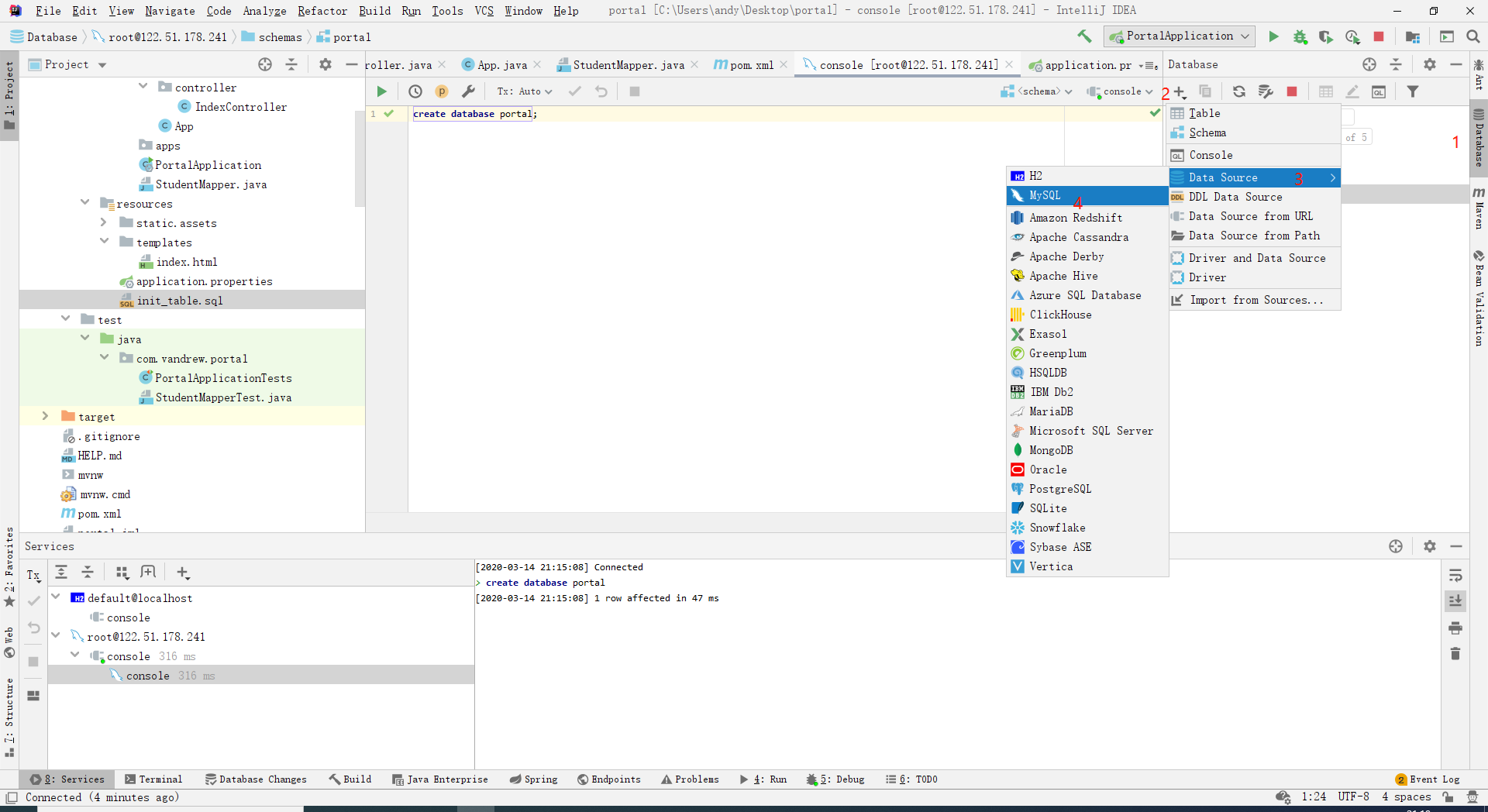Image resolution: width=1488 pixels, height=812 pixels.
Task: Clear the Services console output
Action: click(1455, 654)
